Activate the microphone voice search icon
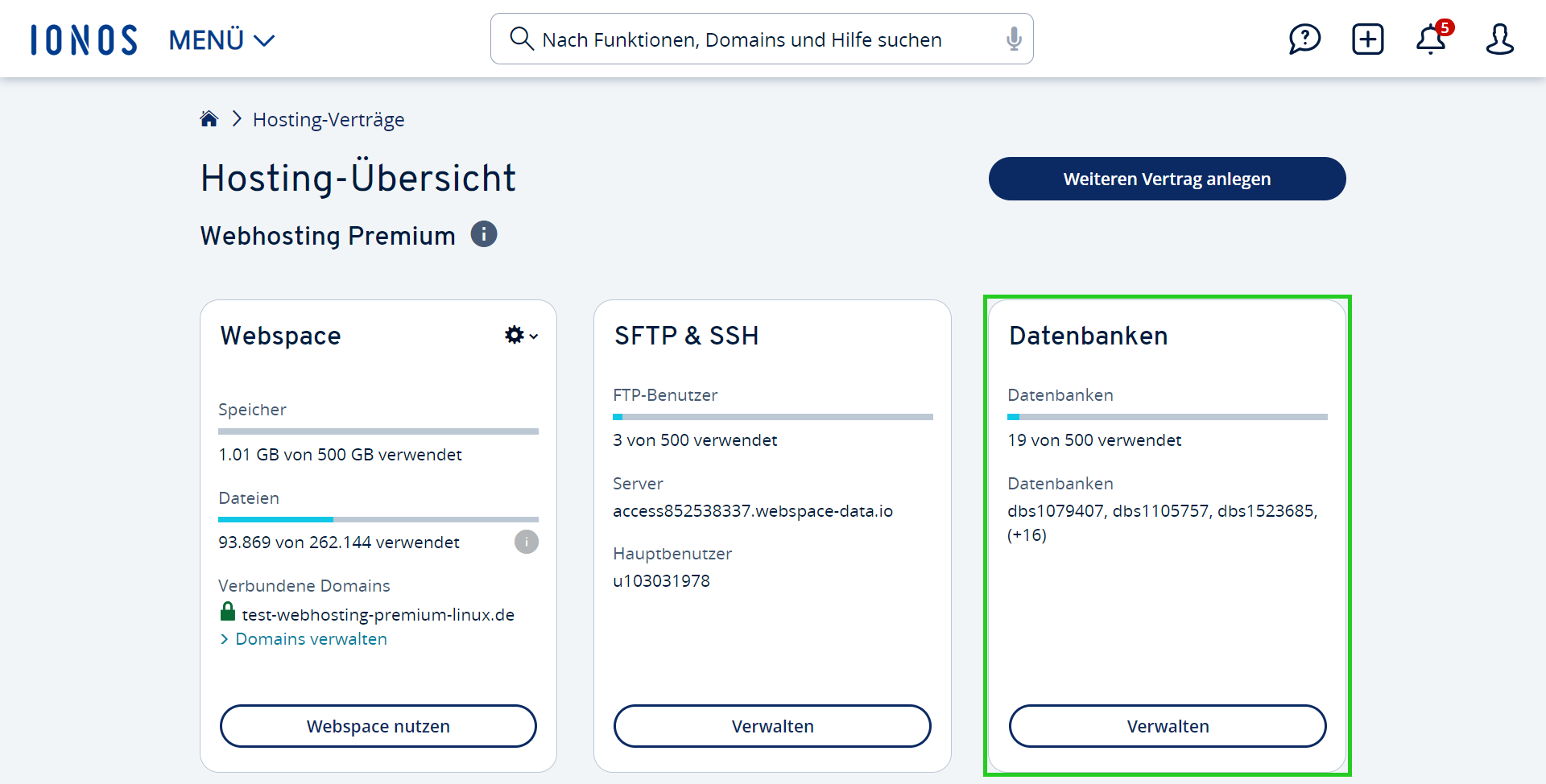Image resolution: width=1546 pixels, height=784 pixels. pos(1014,39)
